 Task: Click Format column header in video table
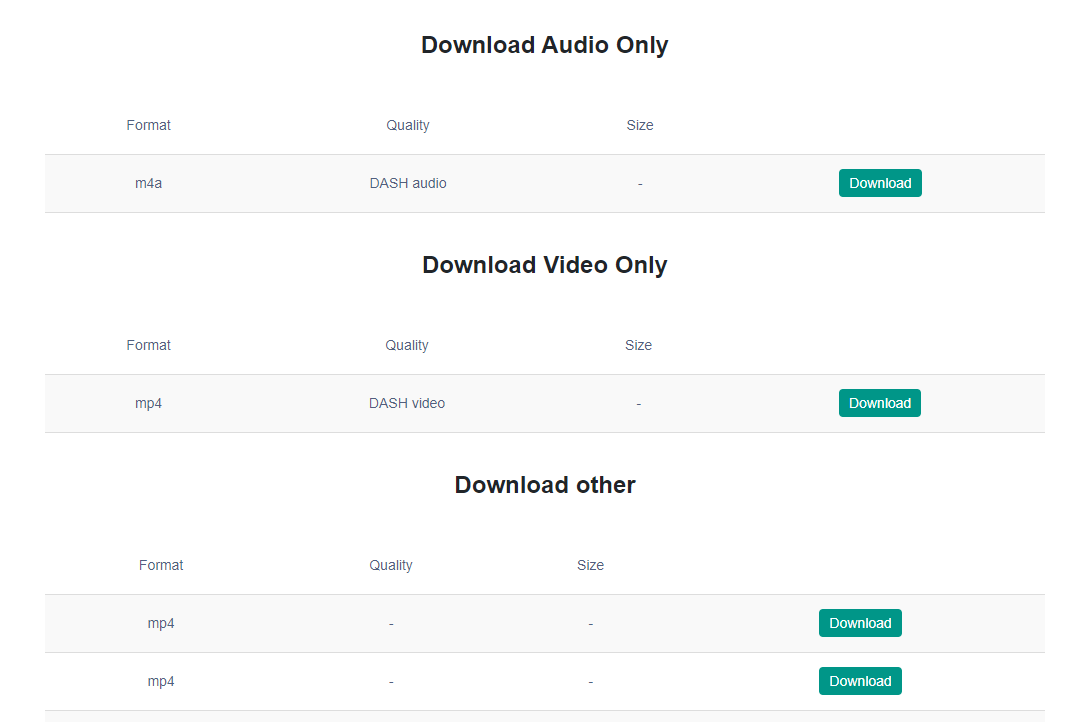pyautogui.click(x=148, y=345)
